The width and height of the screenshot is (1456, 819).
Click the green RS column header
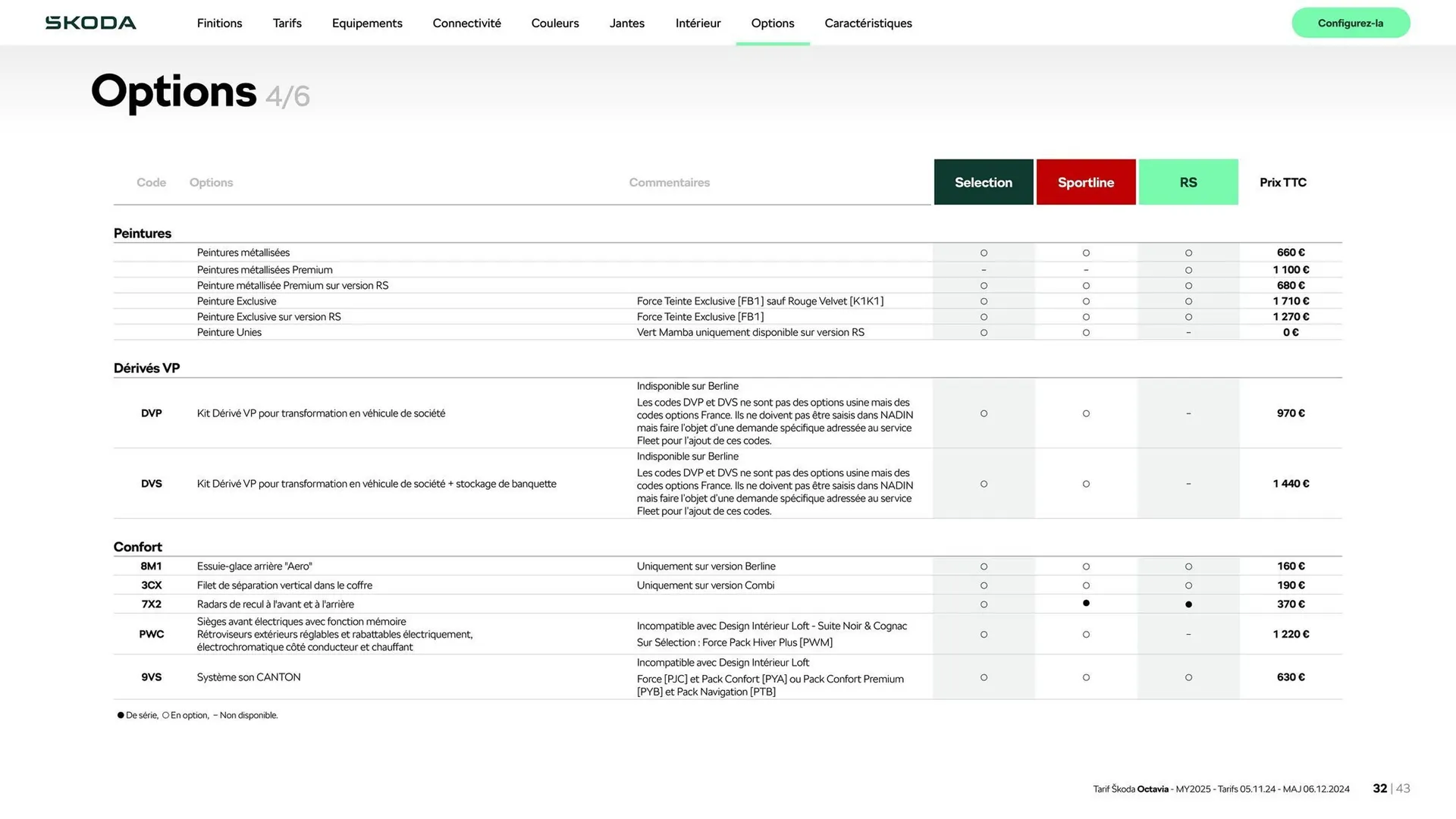(1188, 182)
